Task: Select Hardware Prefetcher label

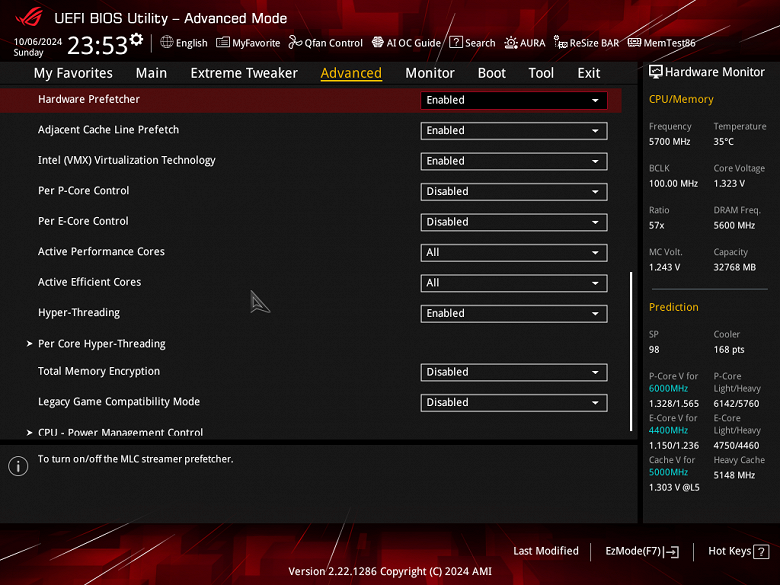Action: (89, 99)
